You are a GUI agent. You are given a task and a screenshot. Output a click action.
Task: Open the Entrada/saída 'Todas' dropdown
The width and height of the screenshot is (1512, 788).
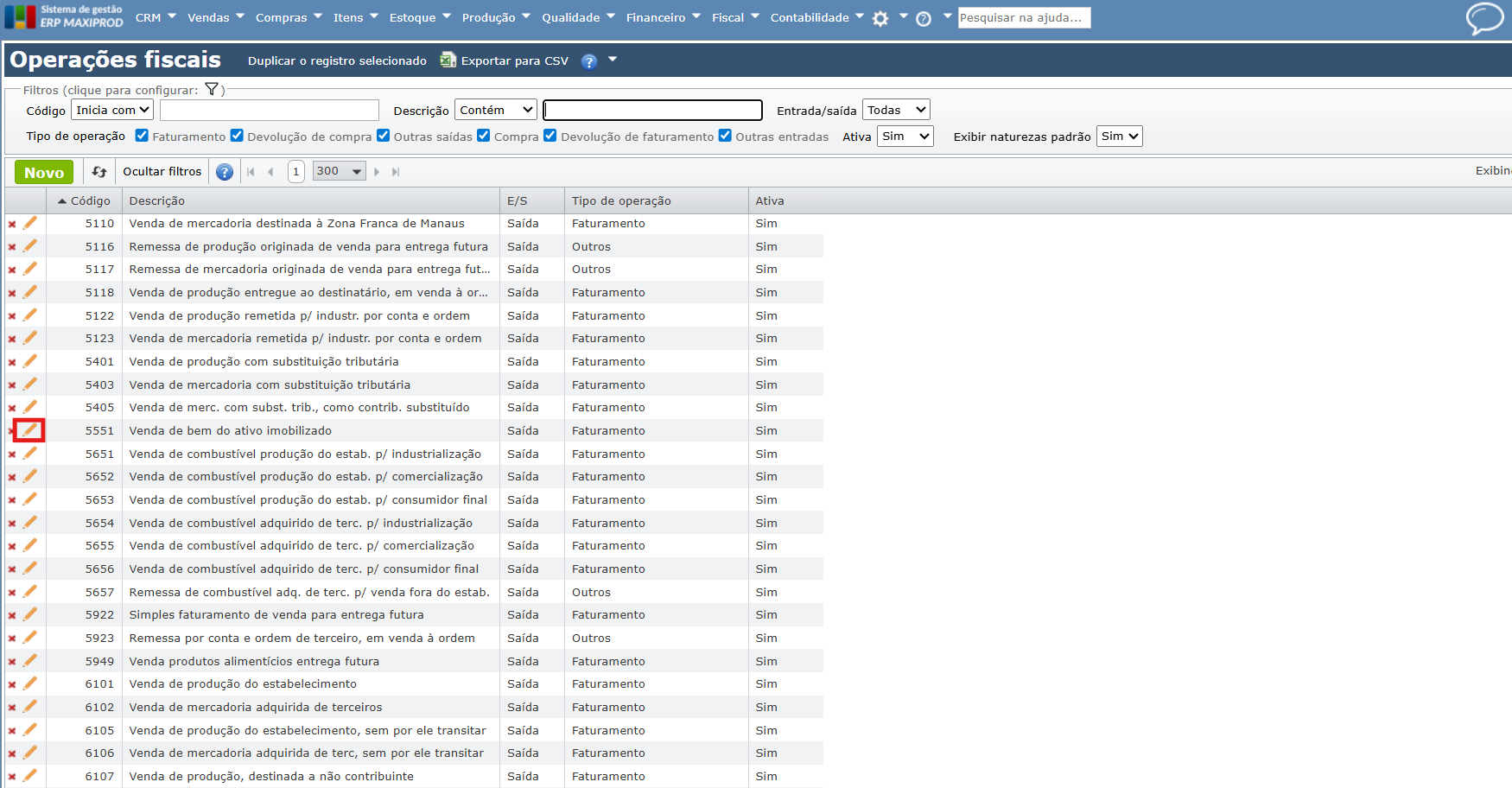(896, 110)
